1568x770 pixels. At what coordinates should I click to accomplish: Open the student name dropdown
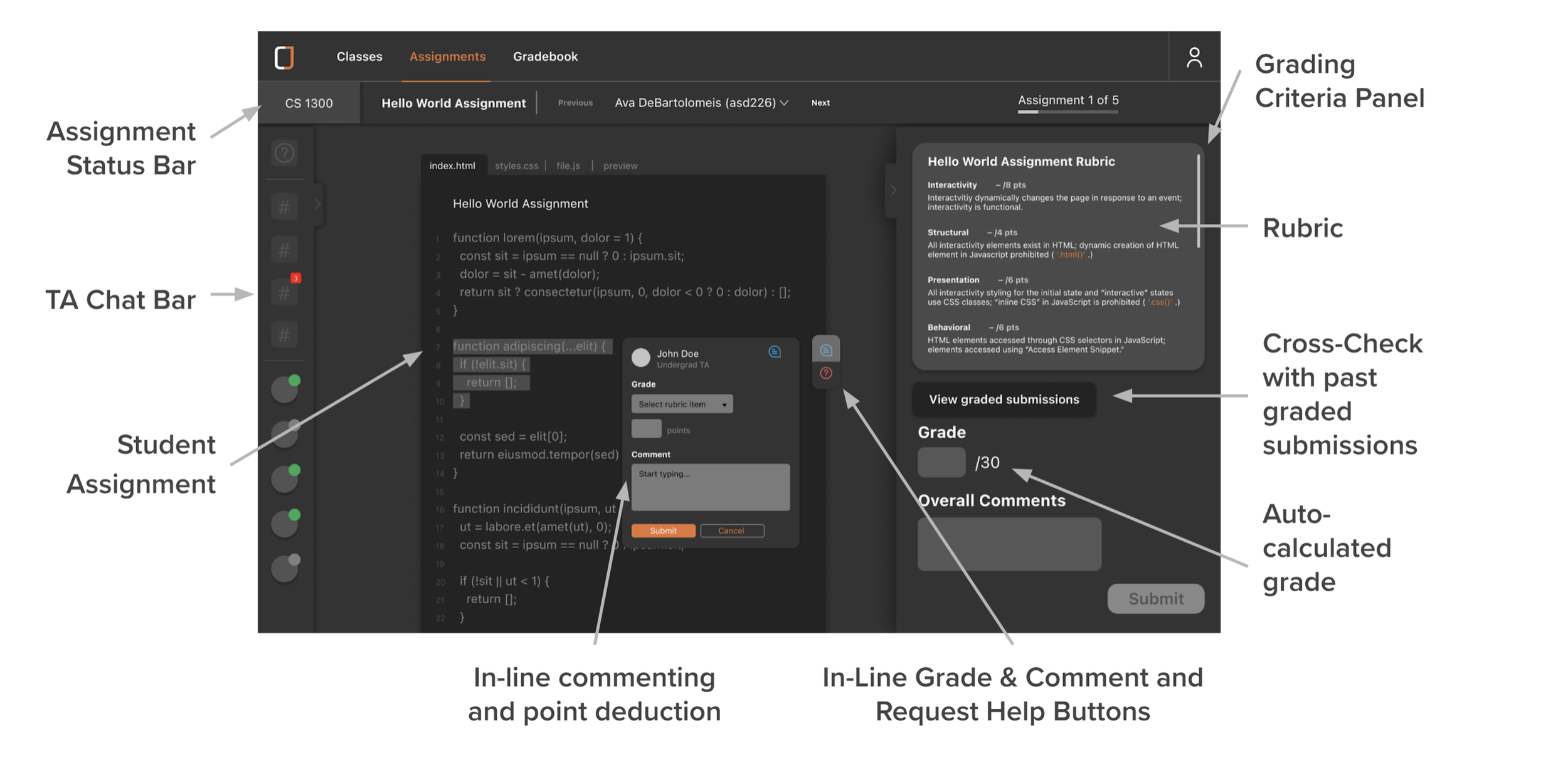(701, 103)
